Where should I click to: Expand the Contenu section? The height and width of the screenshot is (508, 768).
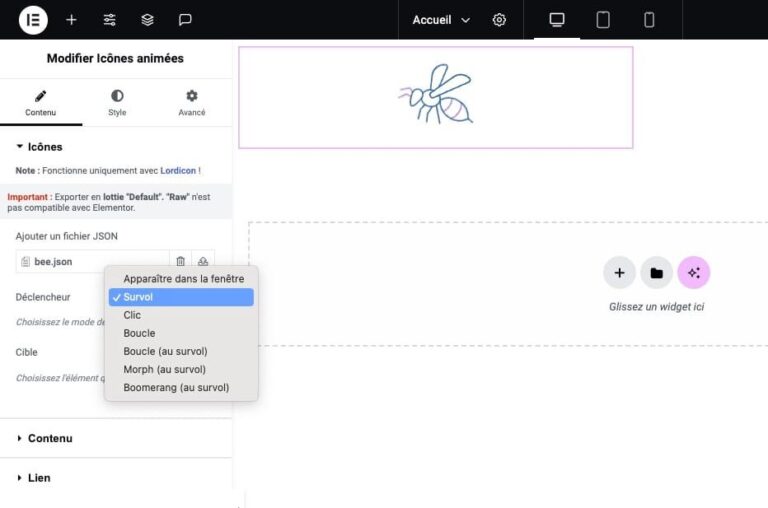(x=116, y=438)
